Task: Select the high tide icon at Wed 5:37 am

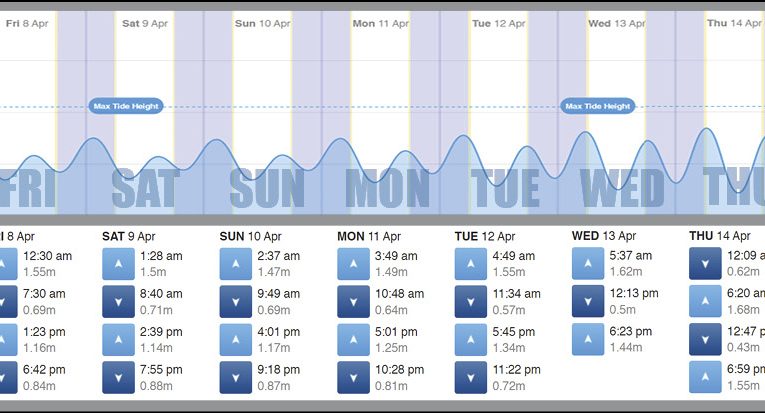Action: pos(588,264)
